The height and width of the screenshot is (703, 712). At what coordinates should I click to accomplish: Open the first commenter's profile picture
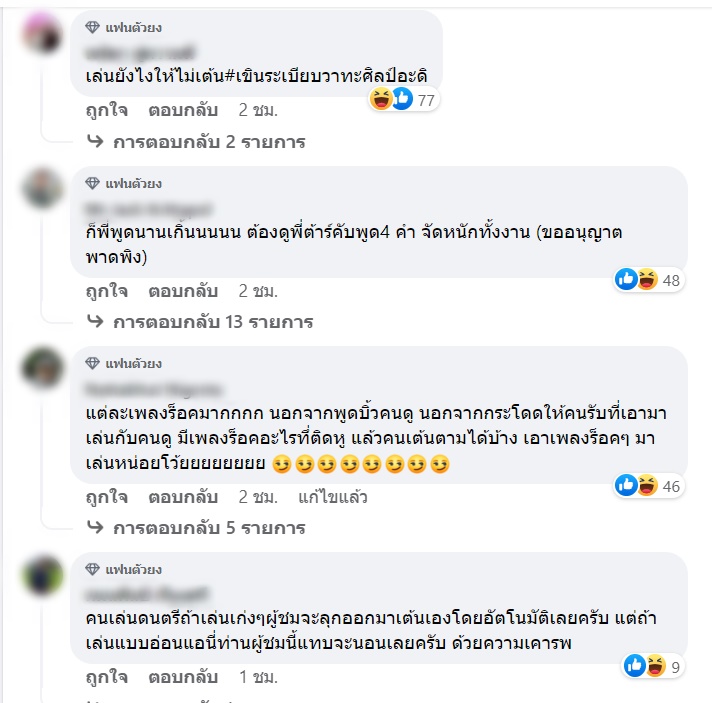click(x=43, y=34)
